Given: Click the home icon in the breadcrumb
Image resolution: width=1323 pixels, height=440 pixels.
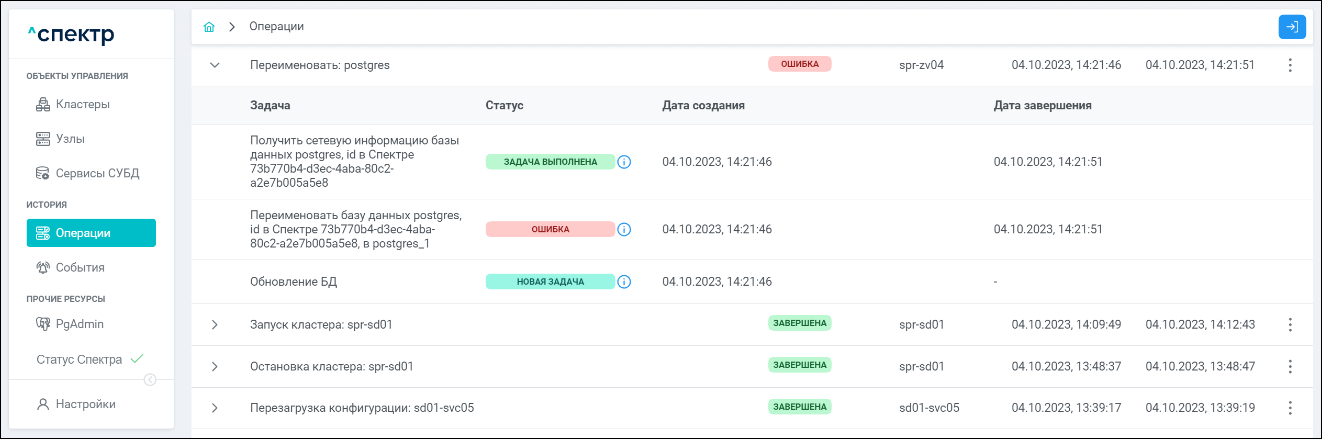Looking at the screenshot, I should point(209,27).
